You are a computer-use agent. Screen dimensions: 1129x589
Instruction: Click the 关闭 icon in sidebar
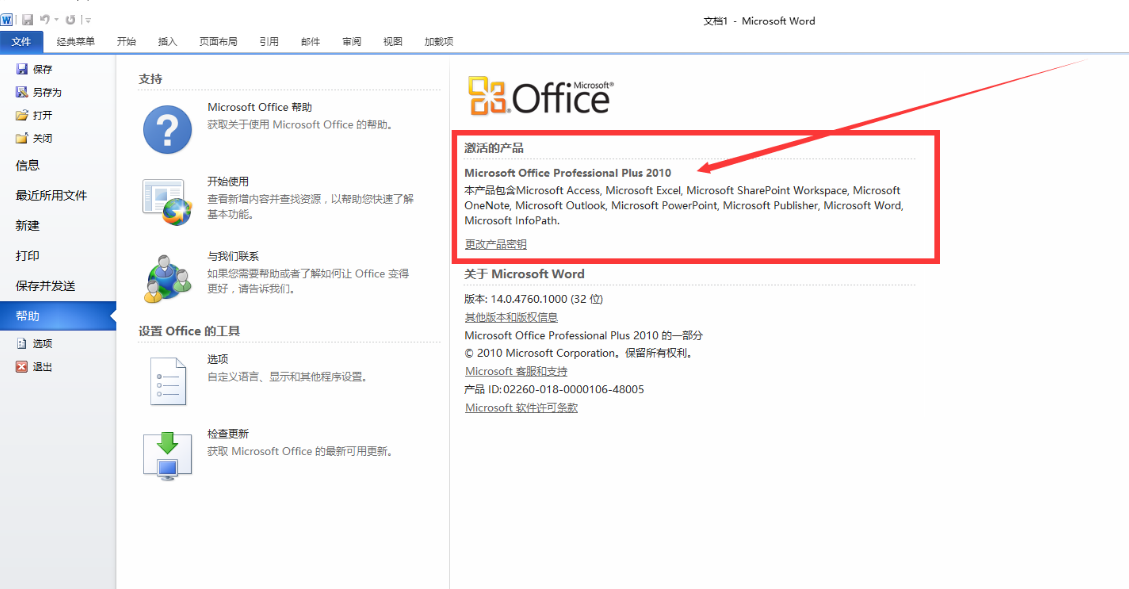click(22, 138)
